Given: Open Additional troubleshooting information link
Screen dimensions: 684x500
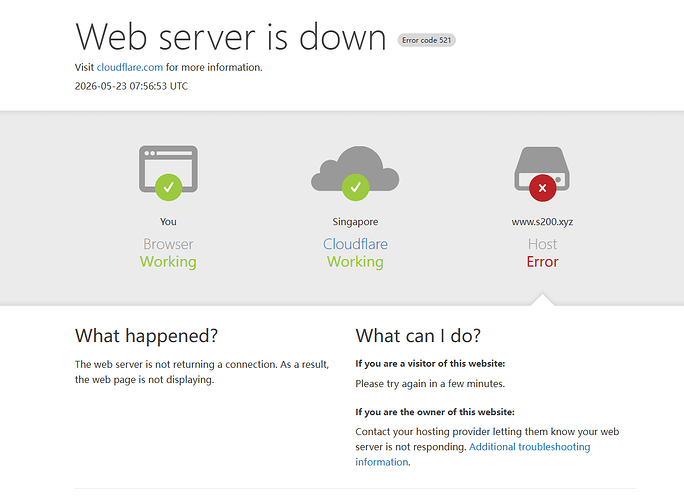Looking at the screenshot, I should pos(472,454).
